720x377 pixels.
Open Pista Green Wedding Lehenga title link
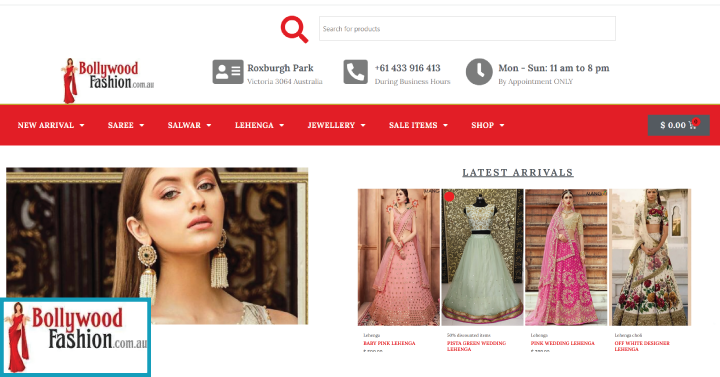coord(477,346)
